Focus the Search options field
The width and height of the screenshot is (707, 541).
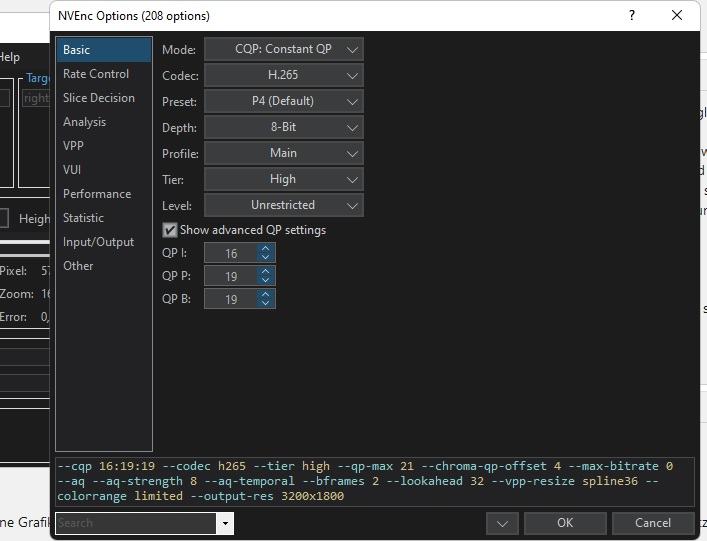[136, 523]
